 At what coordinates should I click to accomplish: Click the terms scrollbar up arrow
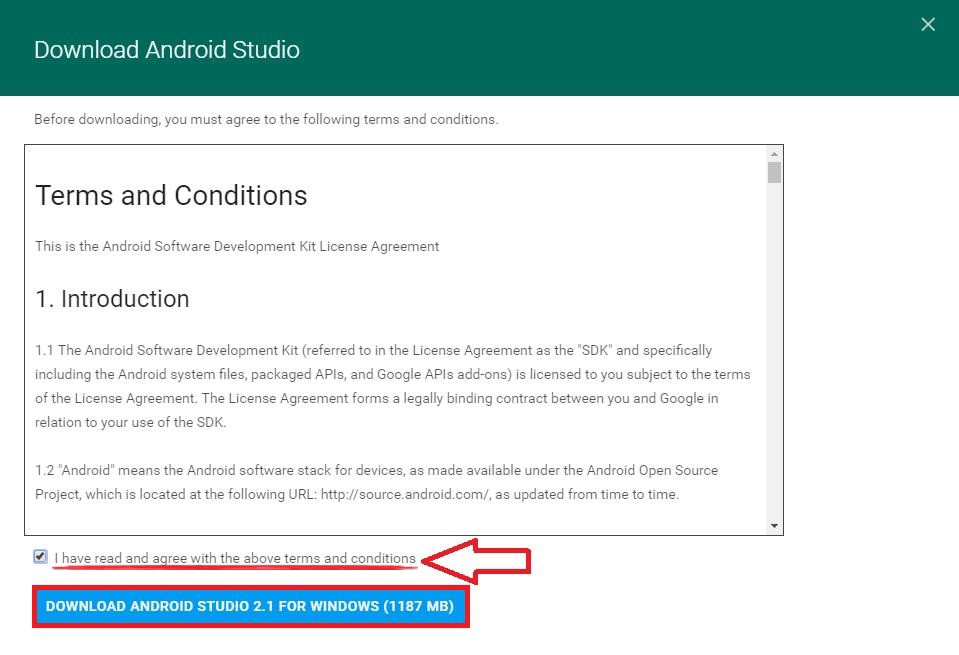click(774, 154)
